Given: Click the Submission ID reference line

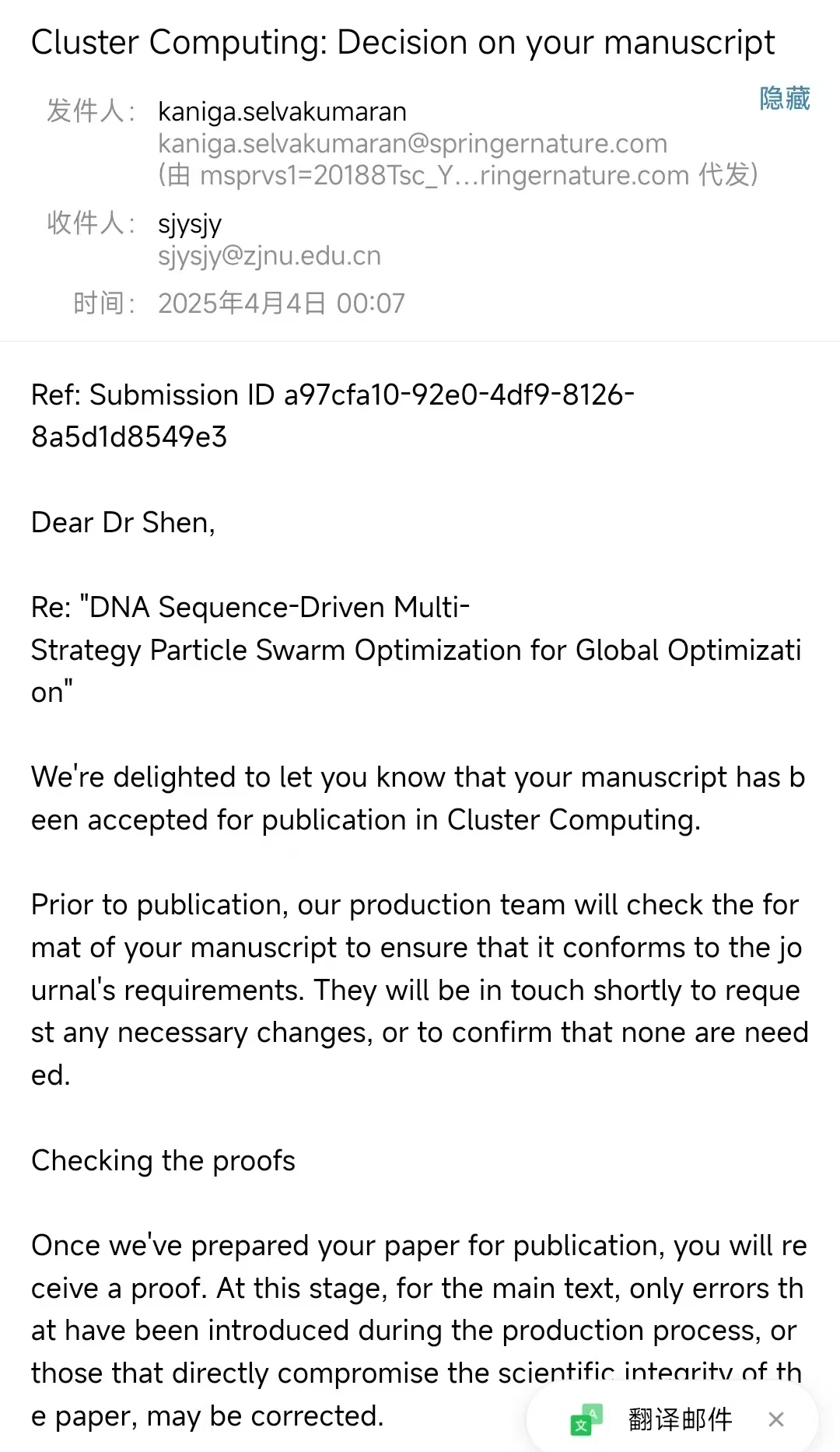Looking at the screenshot, I should pos(333,416).
